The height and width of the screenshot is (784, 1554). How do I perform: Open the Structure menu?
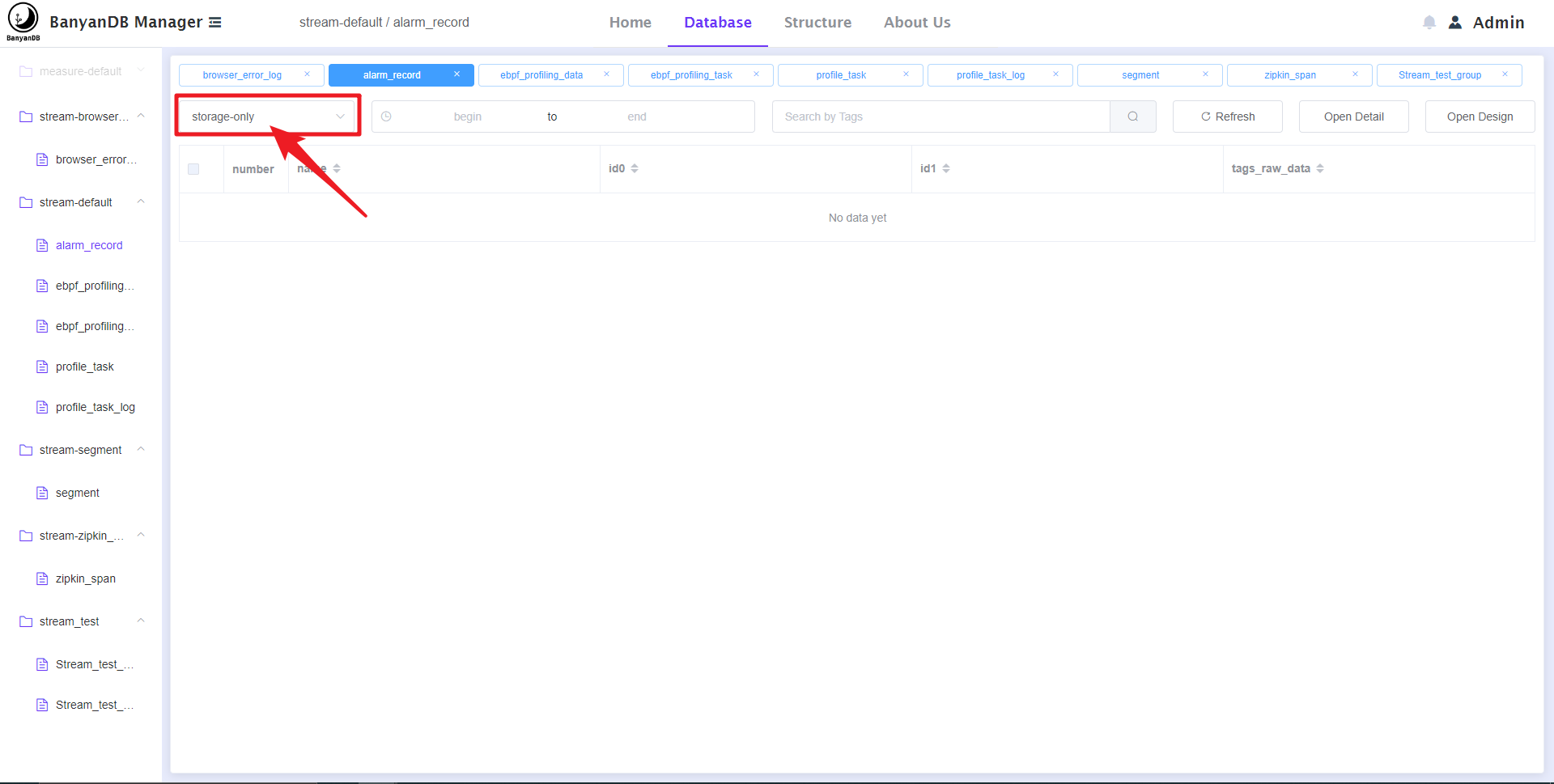coord(817,23)
